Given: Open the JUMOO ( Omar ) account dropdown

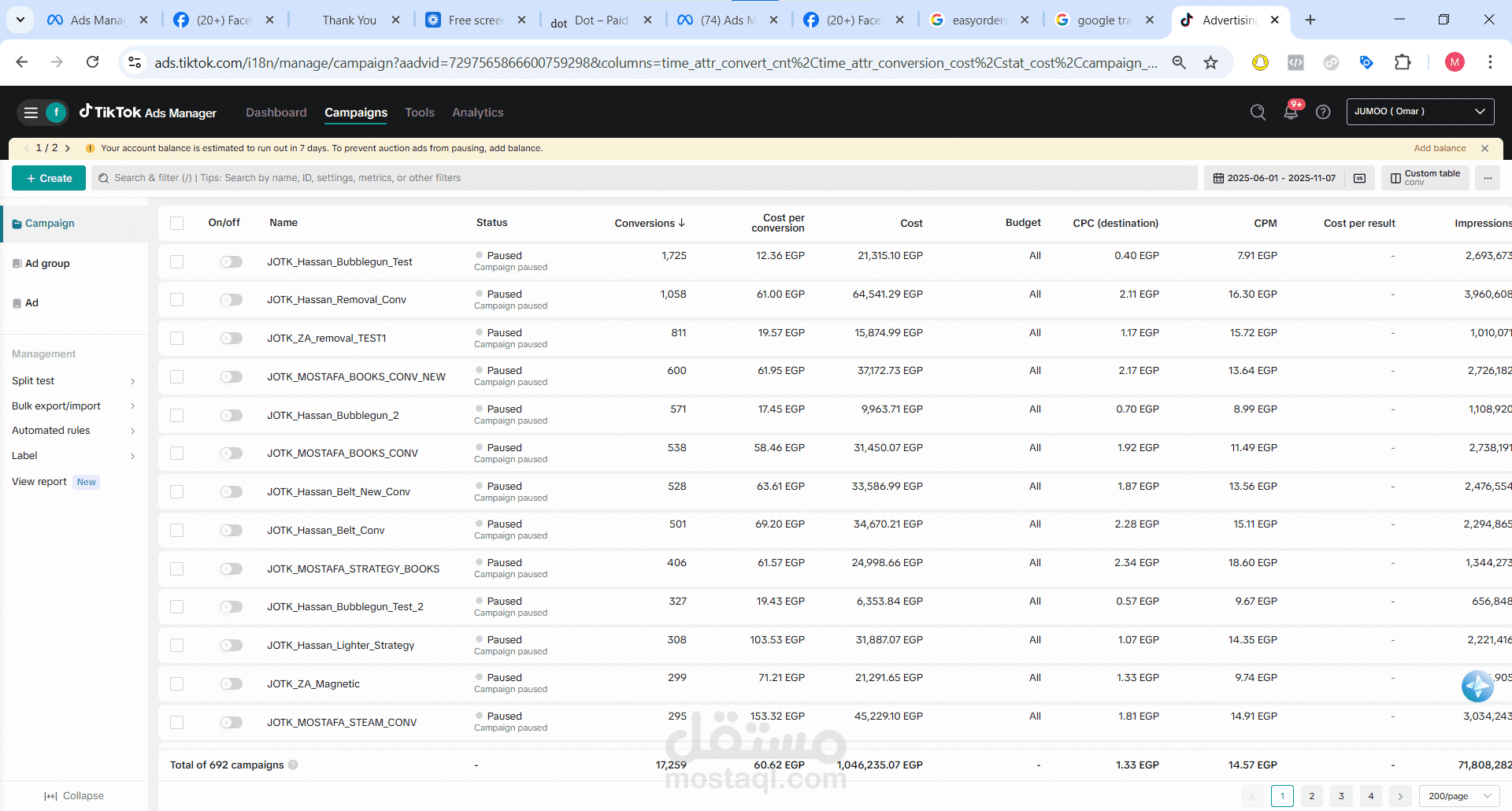Looking at the screenshot, I should (1420, 112).
